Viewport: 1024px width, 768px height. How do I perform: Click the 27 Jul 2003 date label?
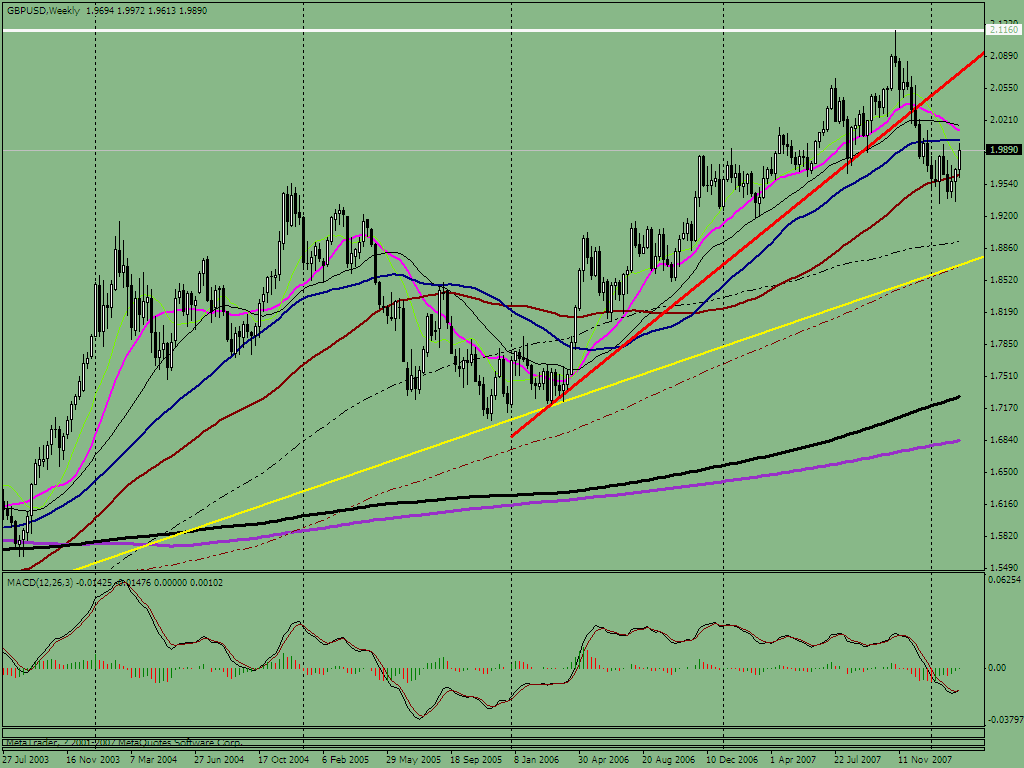(x=25, y=760)
